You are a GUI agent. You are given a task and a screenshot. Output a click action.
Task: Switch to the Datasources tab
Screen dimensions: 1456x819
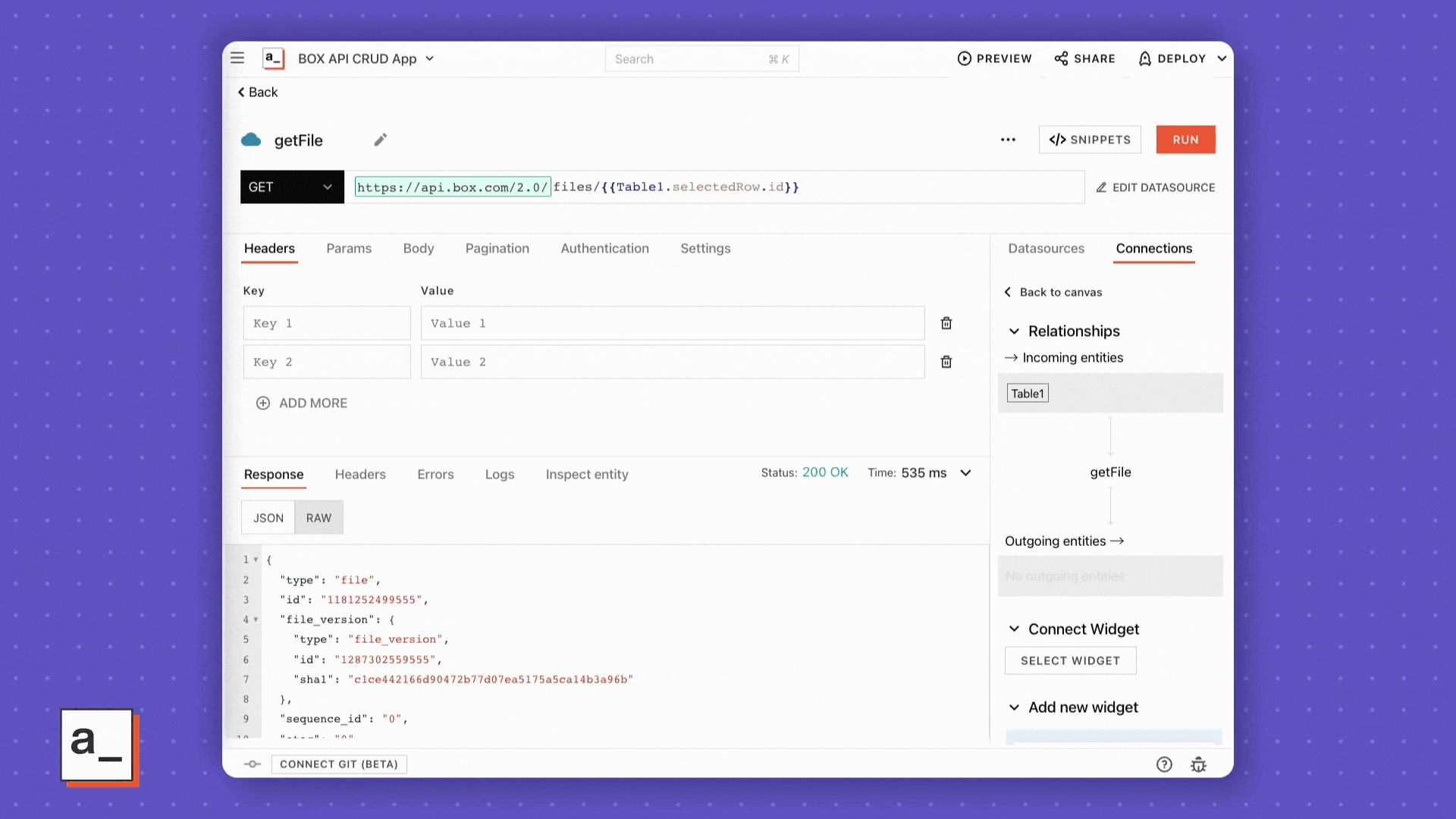click(x=1046, y=249)
